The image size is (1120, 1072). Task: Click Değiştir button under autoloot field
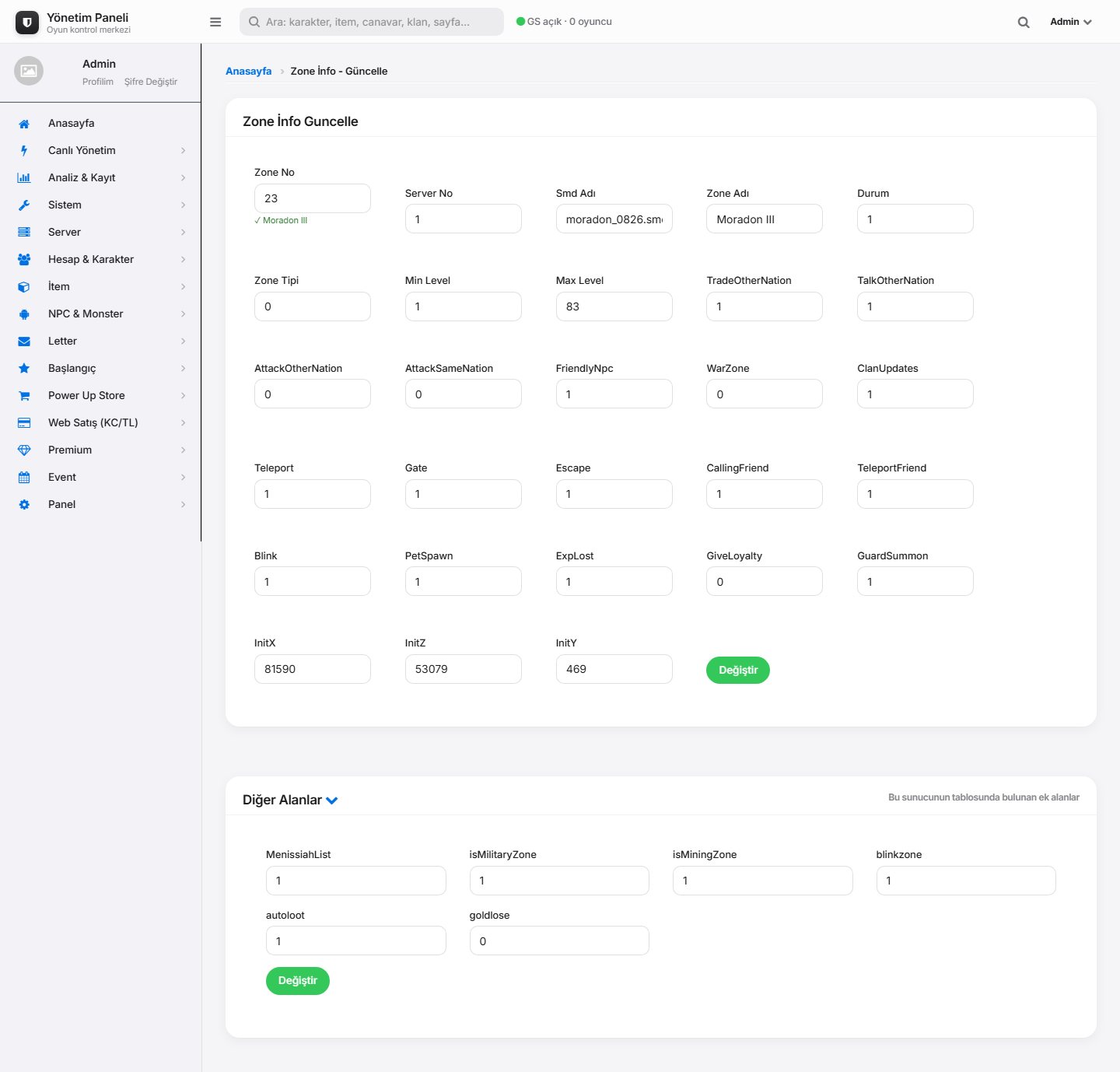tap(298, 981)
